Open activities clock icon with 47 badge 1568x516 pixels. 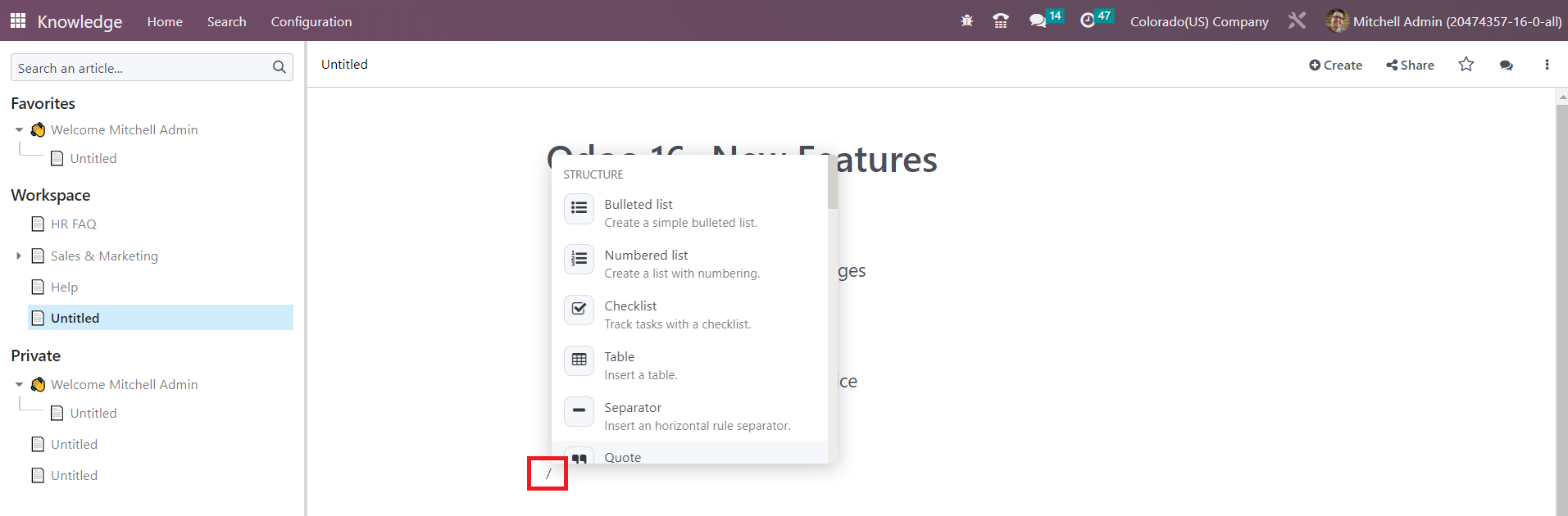[1097, 20]
